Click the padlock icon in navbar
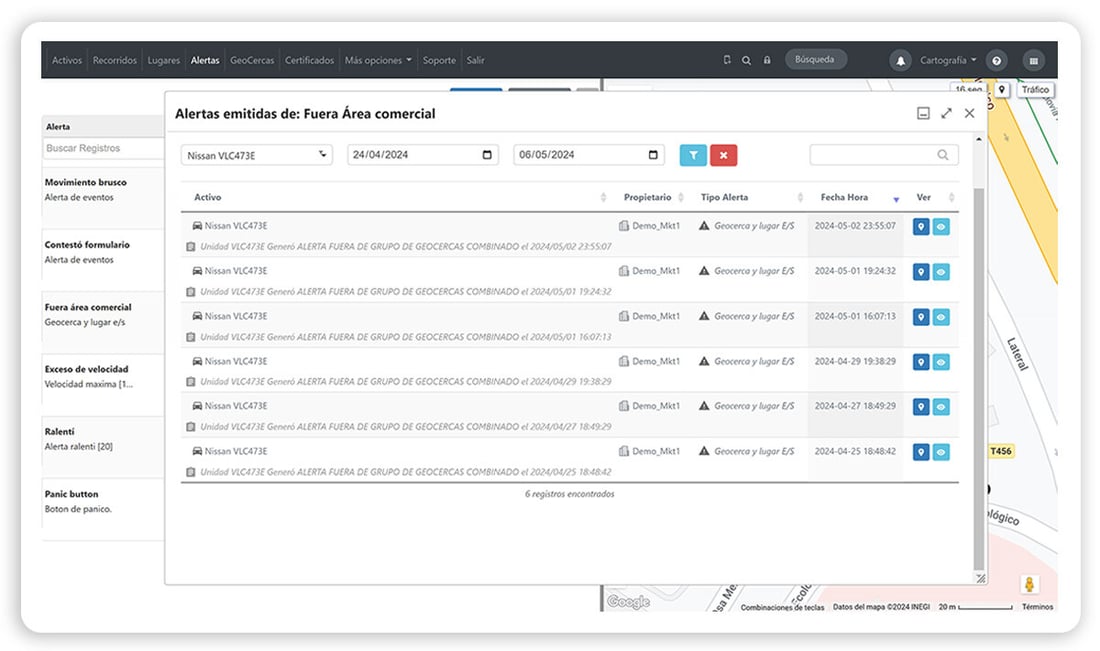Image resolution: width=1100 pixels, height=651 pixels. click(x=767, y=60)
